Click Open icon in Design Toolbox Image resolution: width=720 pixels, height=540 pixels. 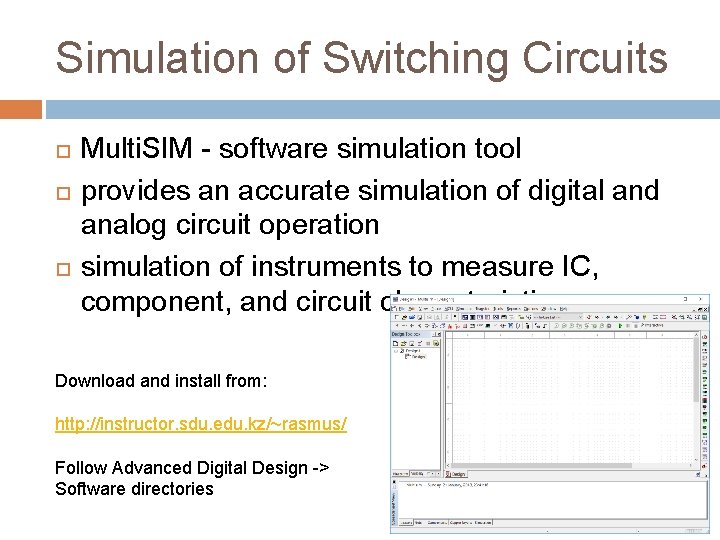point(404,343)
